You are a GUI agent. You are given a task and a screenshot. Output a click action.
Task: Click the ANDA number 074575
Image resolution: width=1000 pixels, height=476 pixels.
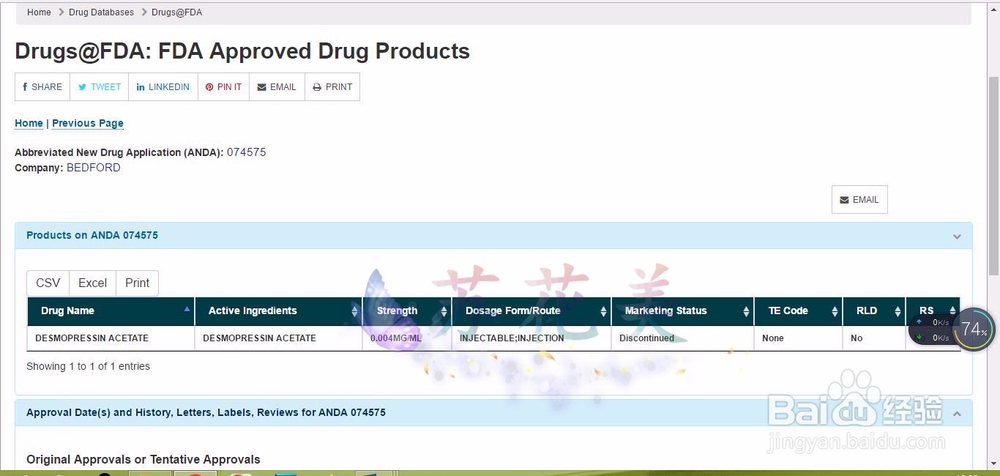[x=246, y=152]
